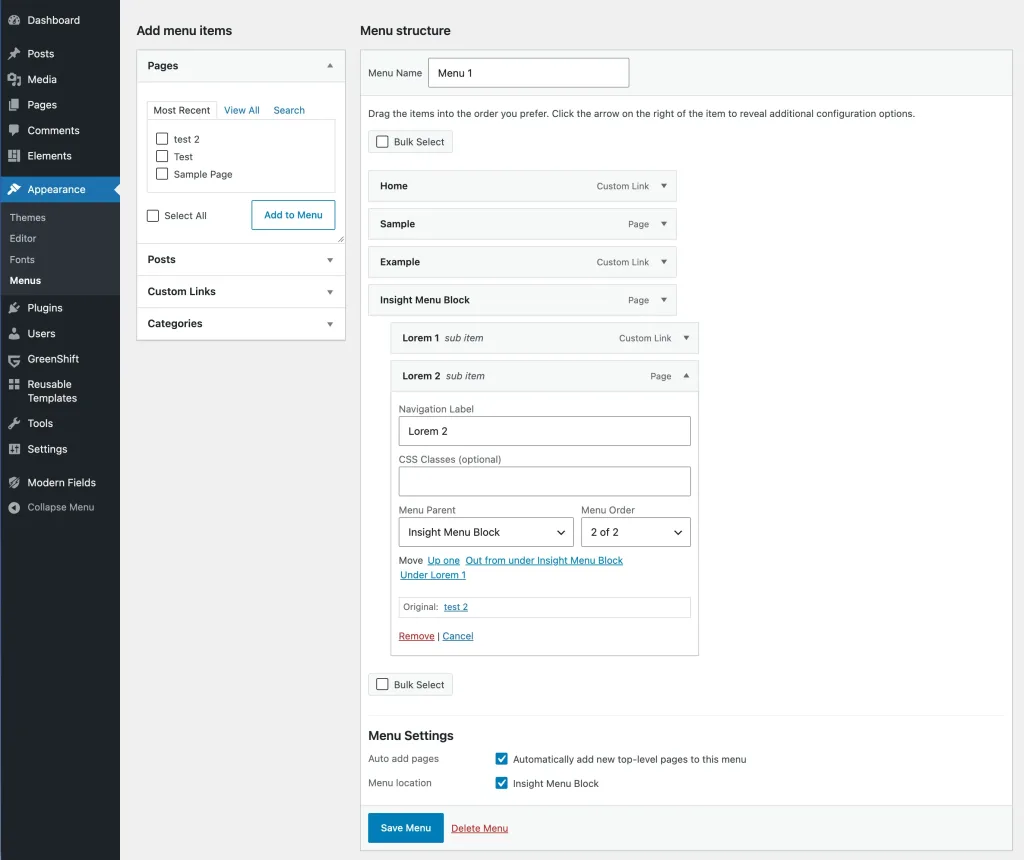1024x860 pixels.
Task: Open the Menu Order dropdown
Action: (x=635, y=532)
